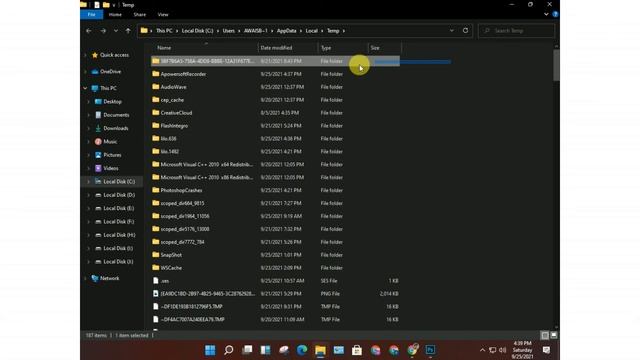Click Local in address breadcrumb
Screen dimensions: 640x360
(311, 31)
